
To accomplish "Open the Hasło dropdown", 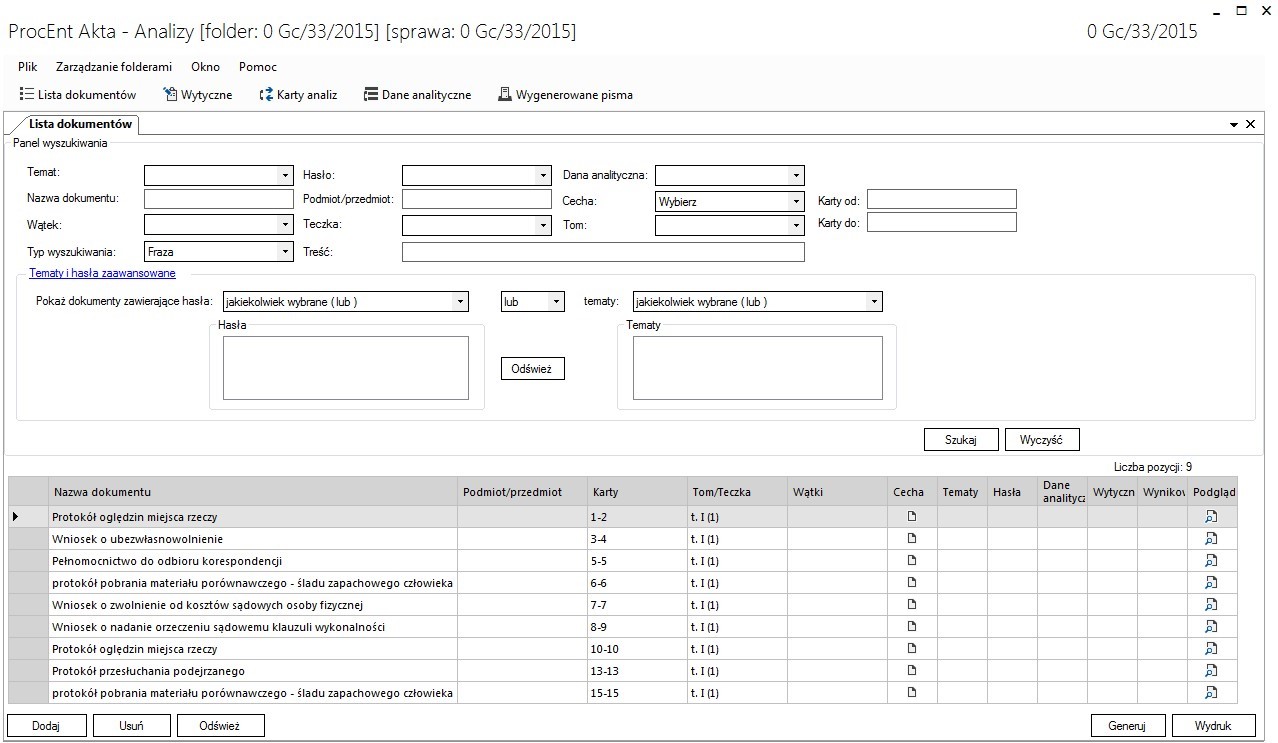I will [x=544, y=176].
